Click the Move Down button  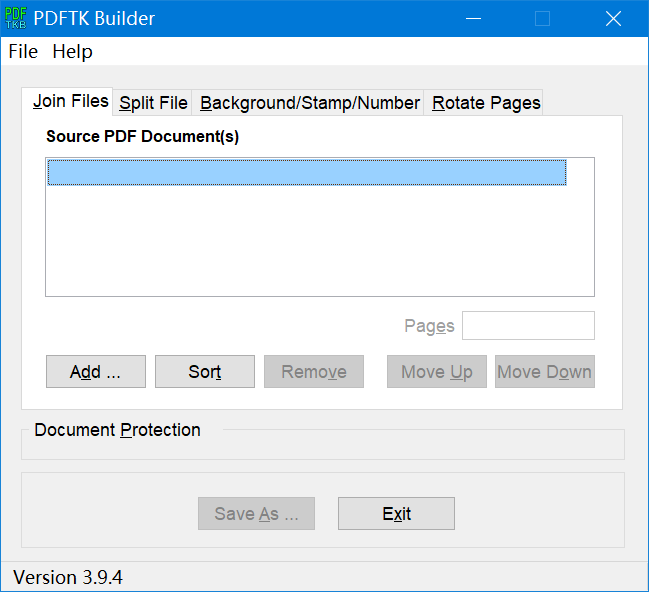[545, 371]
